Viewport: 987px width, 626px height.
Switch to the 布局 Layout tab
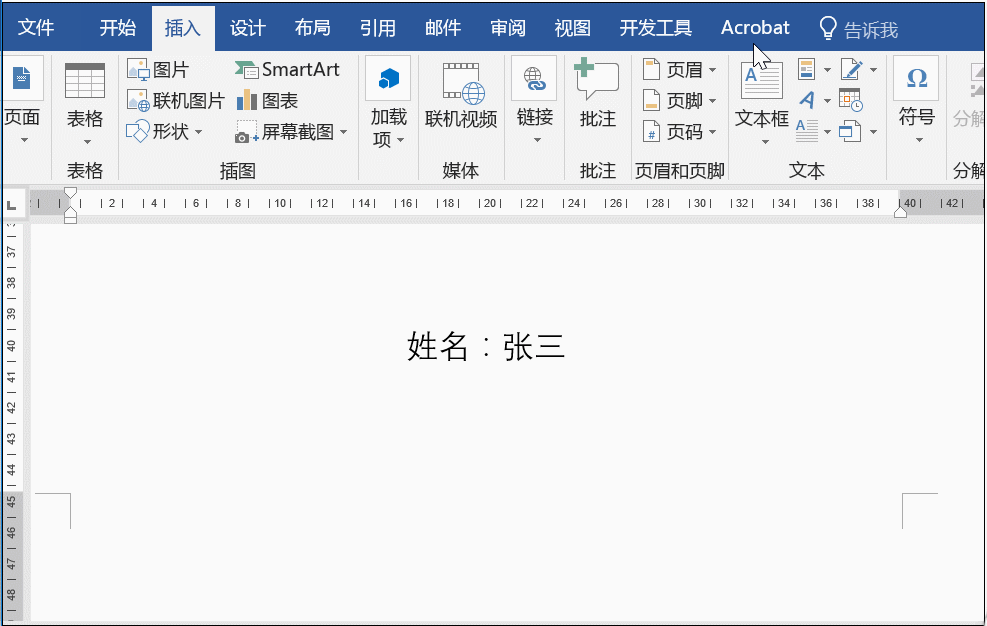point(312,28)
